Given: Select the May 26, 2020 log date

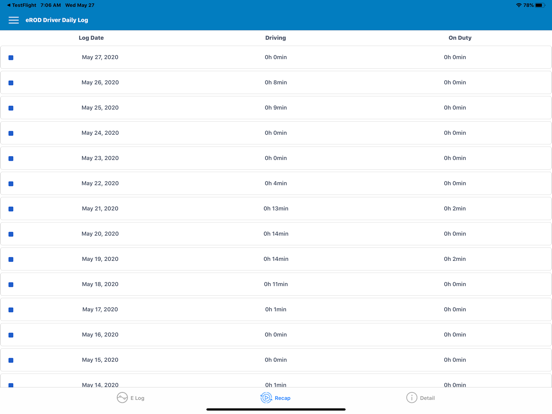Looking at the screenshot, I should 100,82.
